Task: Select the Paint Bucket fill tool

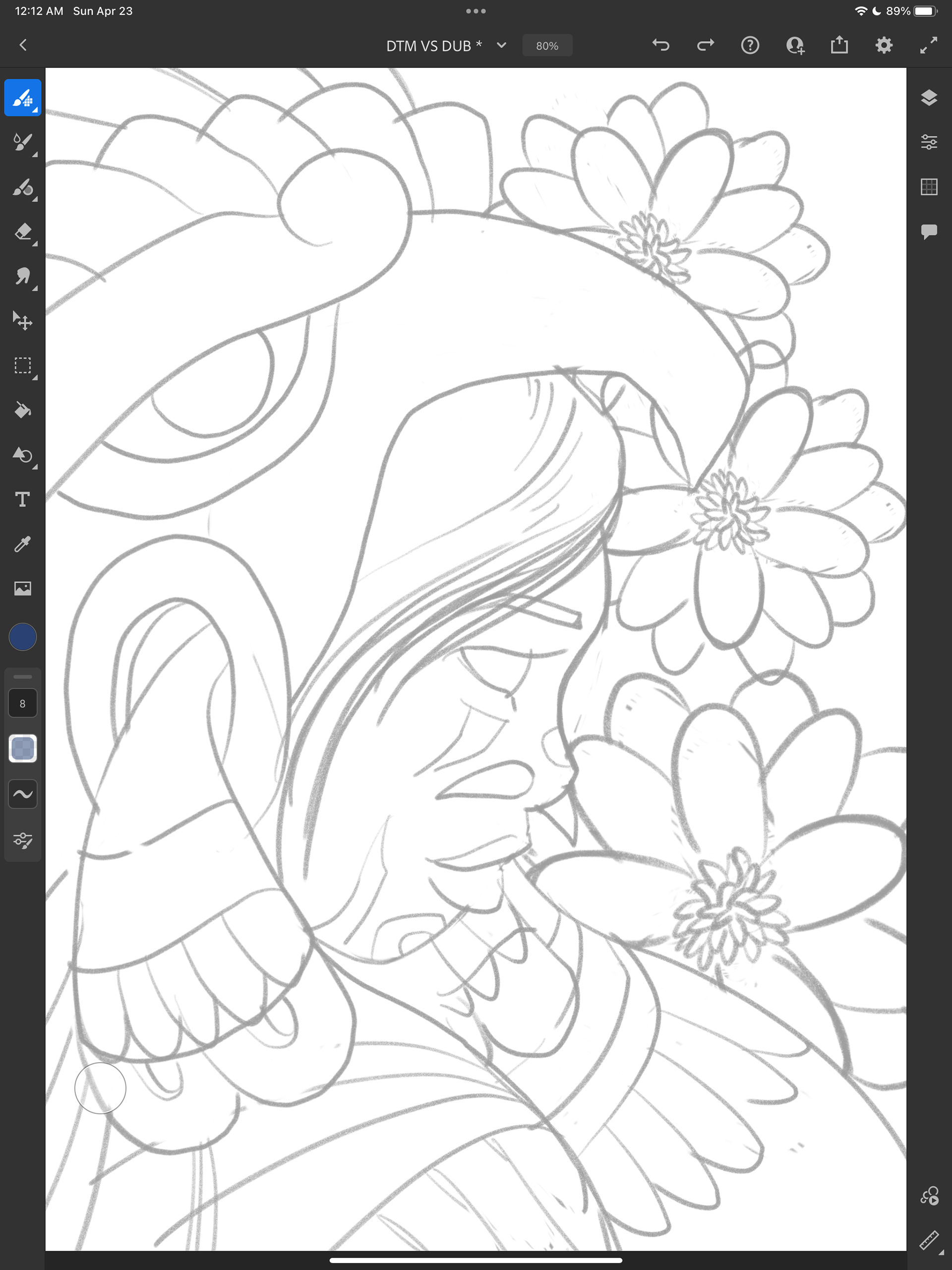Action: click(22, 411)
